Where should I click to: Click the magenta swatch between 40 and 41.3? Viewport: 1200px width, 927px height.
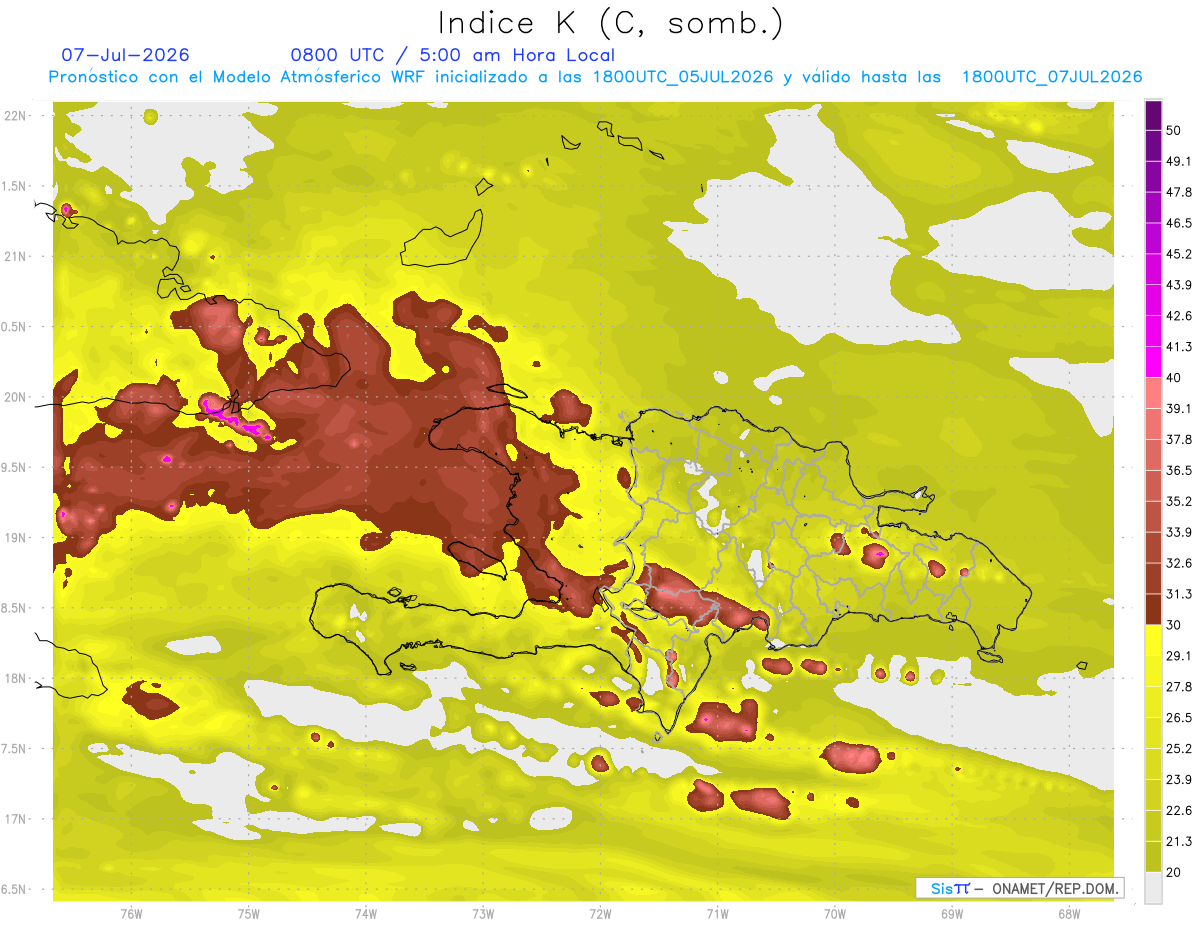click(x=1154, y=362)
